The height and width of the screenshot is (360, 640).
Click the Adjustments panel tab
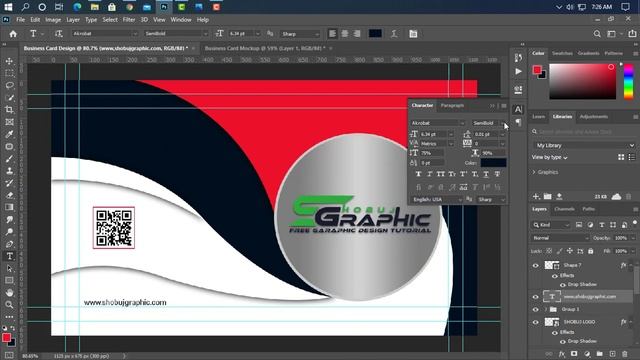[x=594, y=117]
